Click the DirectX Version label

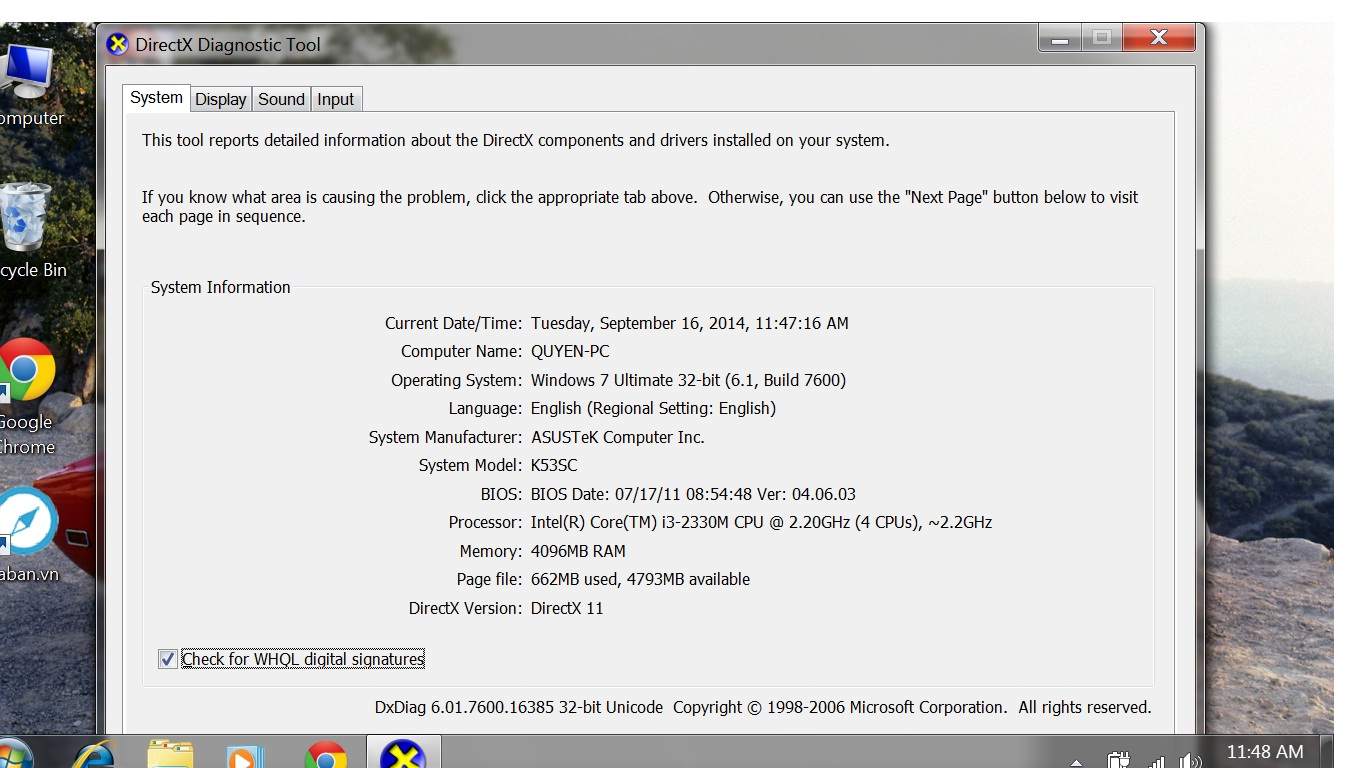tap(465, 608)
